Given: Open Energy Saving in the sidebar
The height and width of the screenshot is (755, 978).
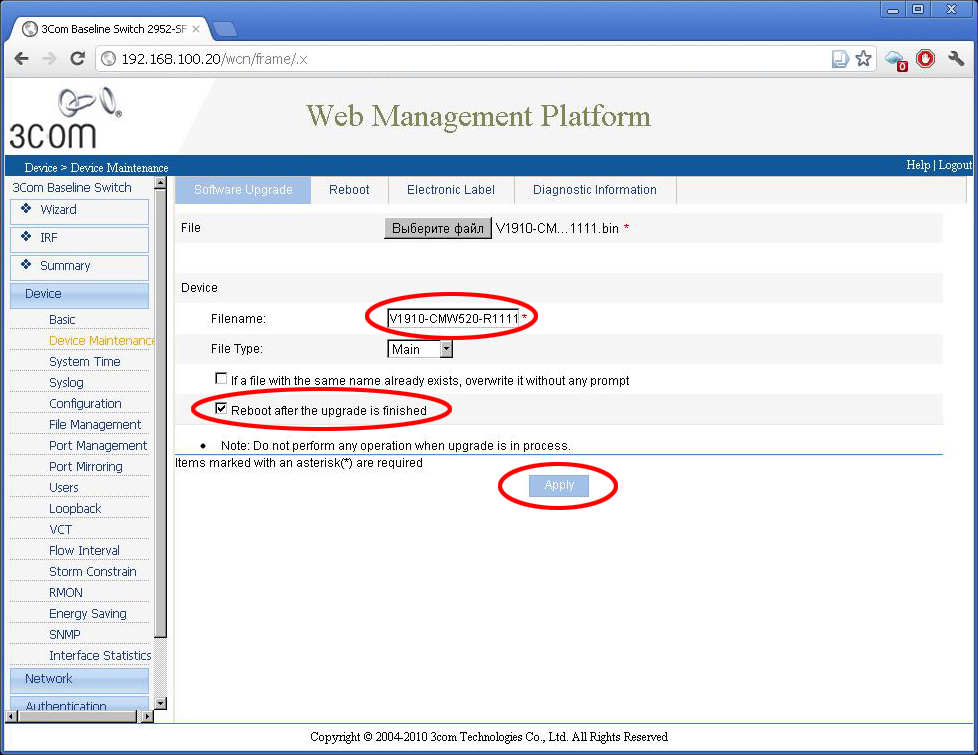Looking at the screenshot, I should (88, 614).
